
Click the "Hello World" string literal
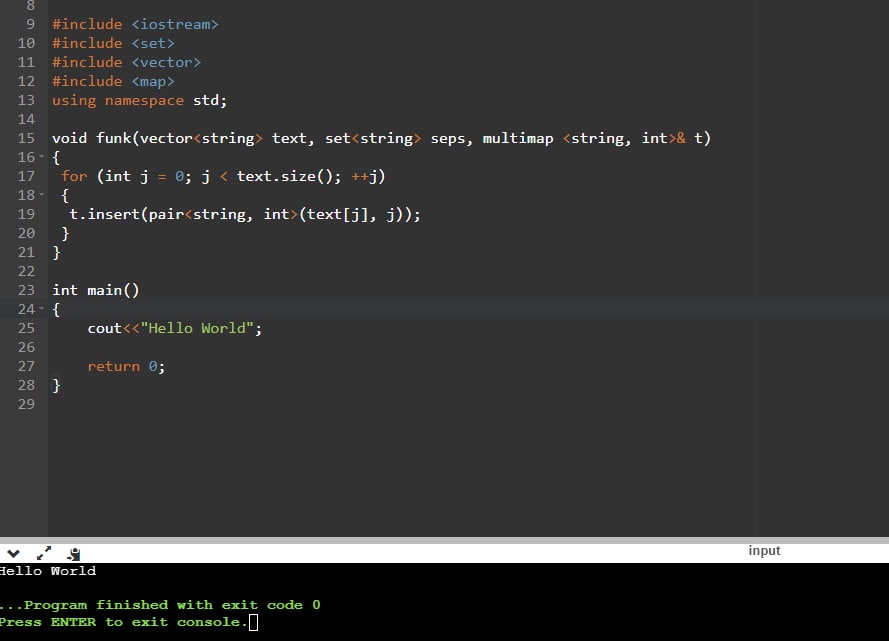pos(197,328)
